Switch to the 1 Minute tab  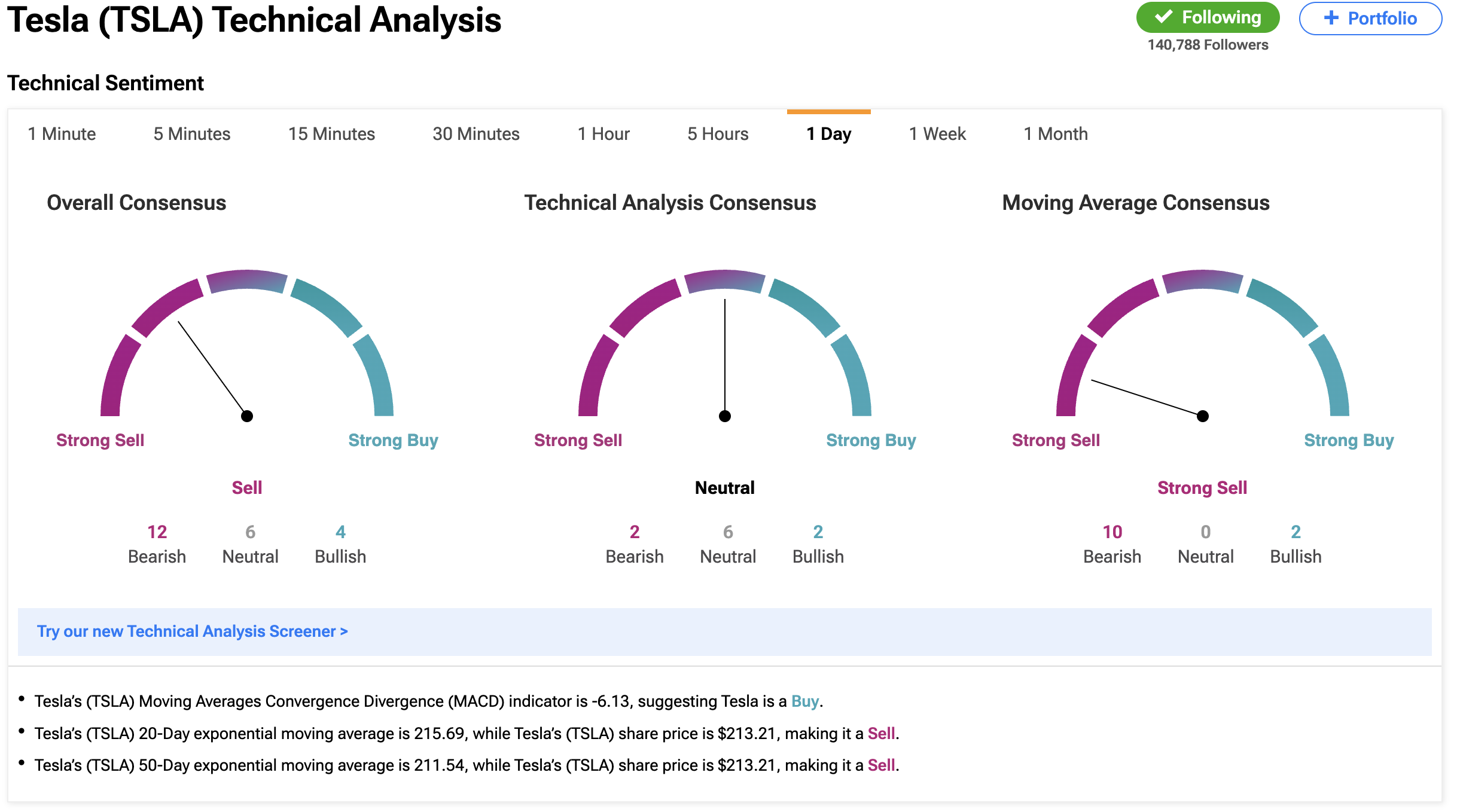coord(62,134)
